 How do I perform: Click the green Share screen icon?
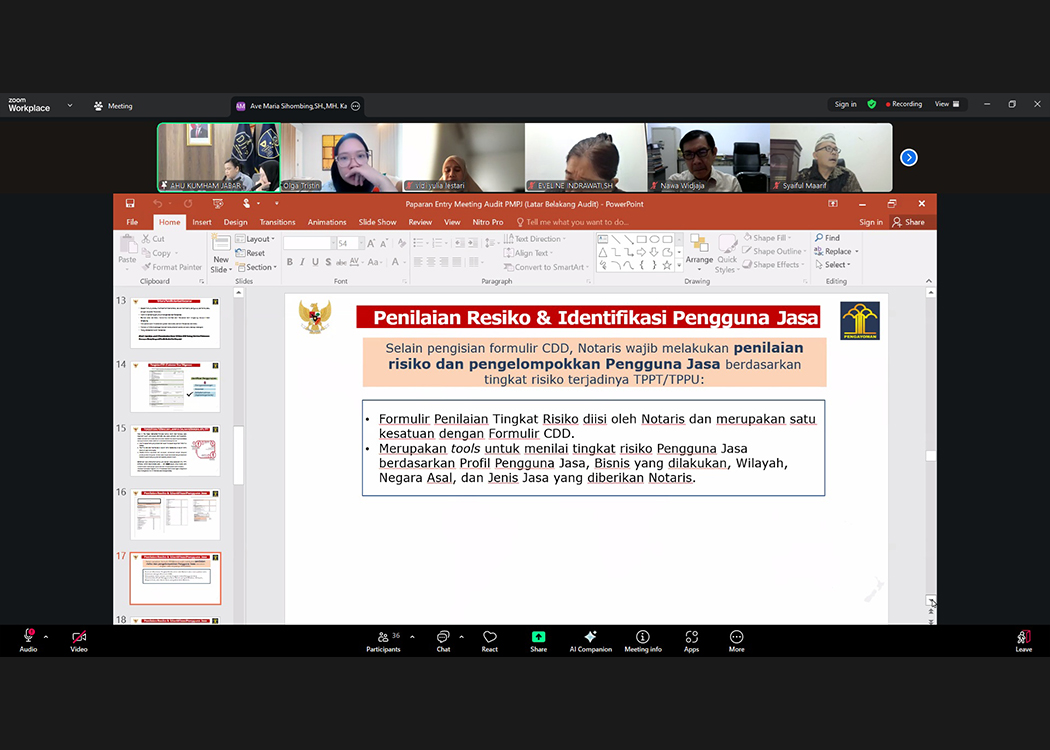click(538, 638)
